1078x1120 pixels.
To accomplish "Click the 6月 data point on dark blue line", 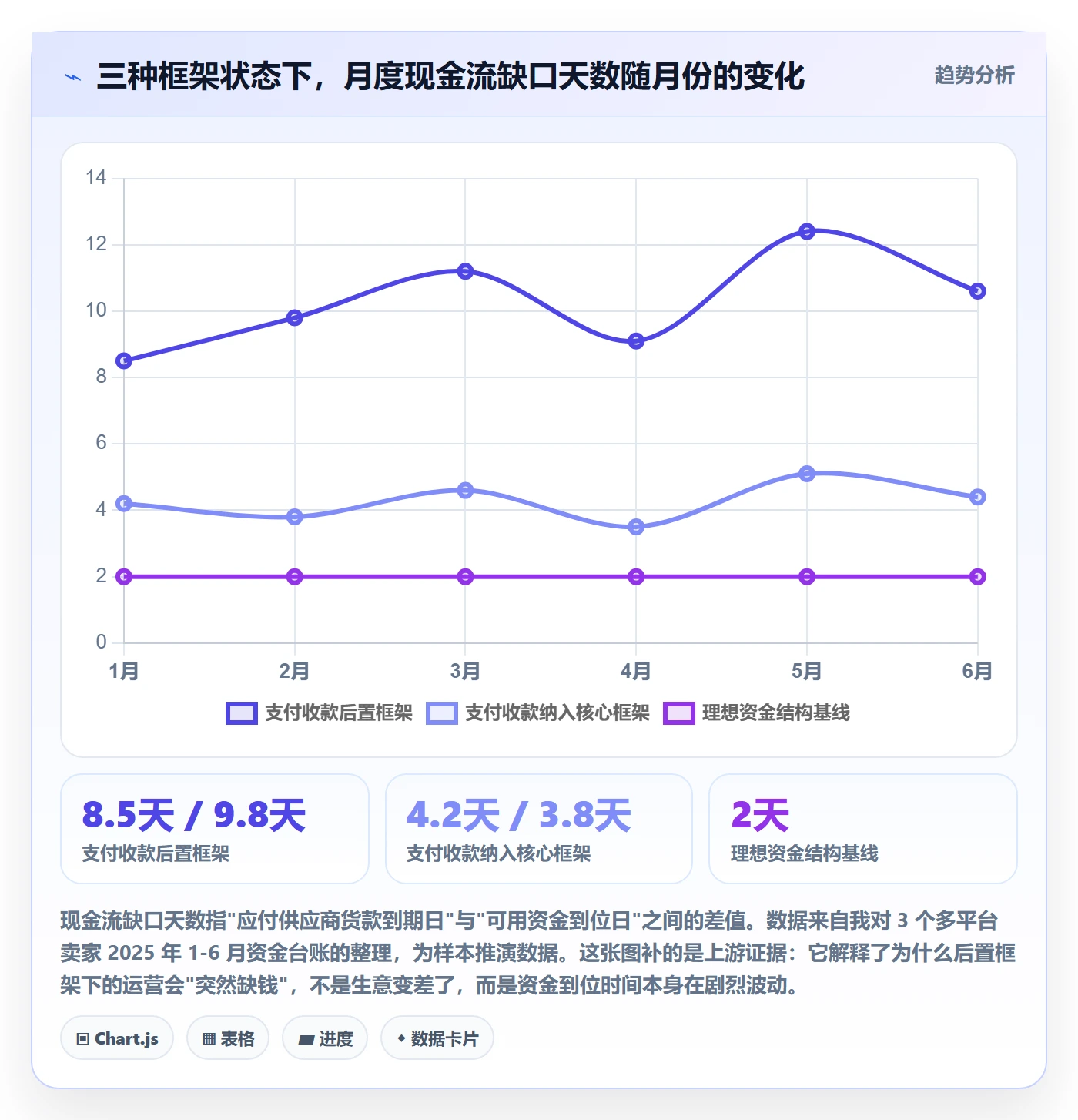I will tap(978, 291).
